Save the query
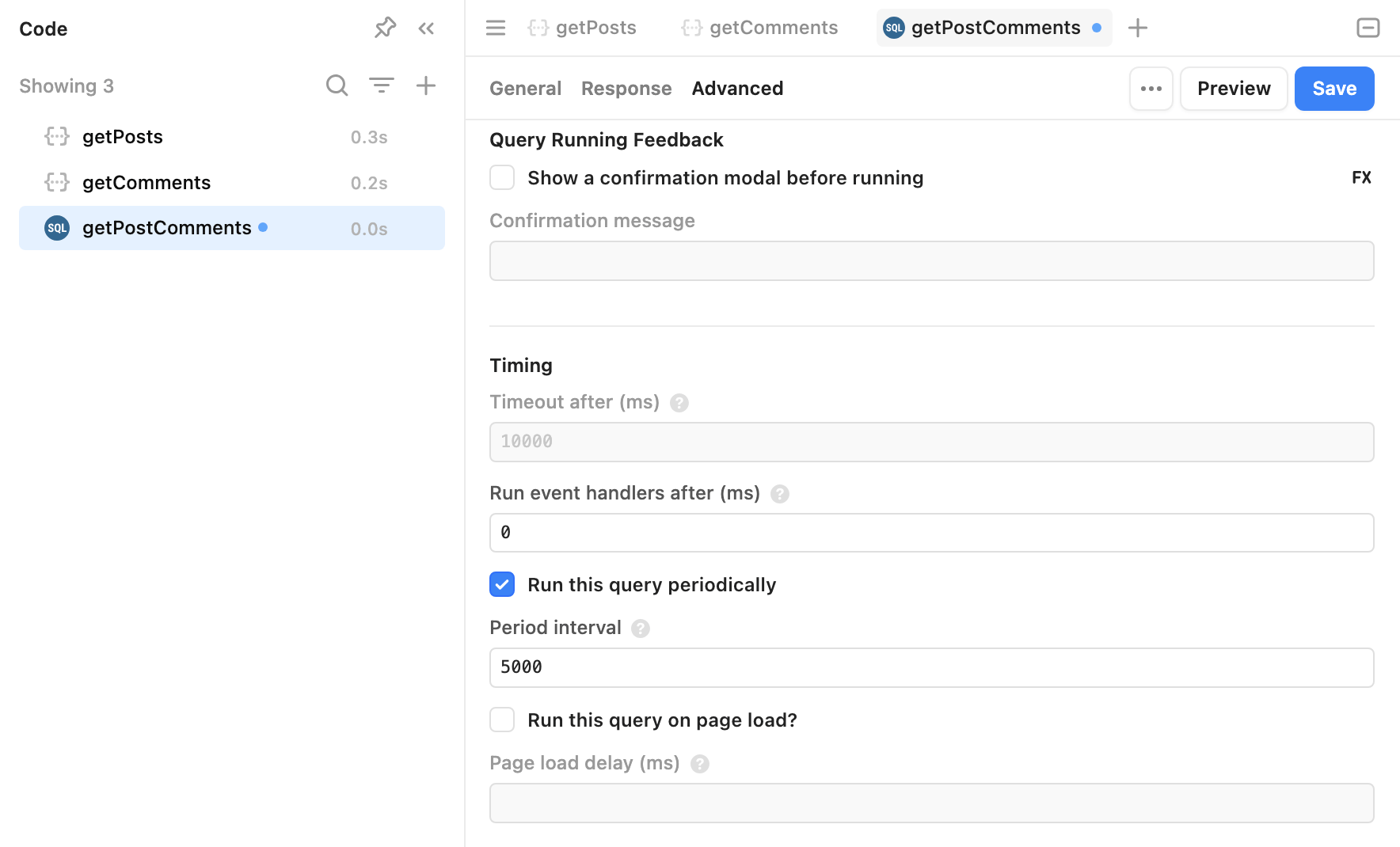The width and height of the screenshot is (1400, 847). [1334, 89]
